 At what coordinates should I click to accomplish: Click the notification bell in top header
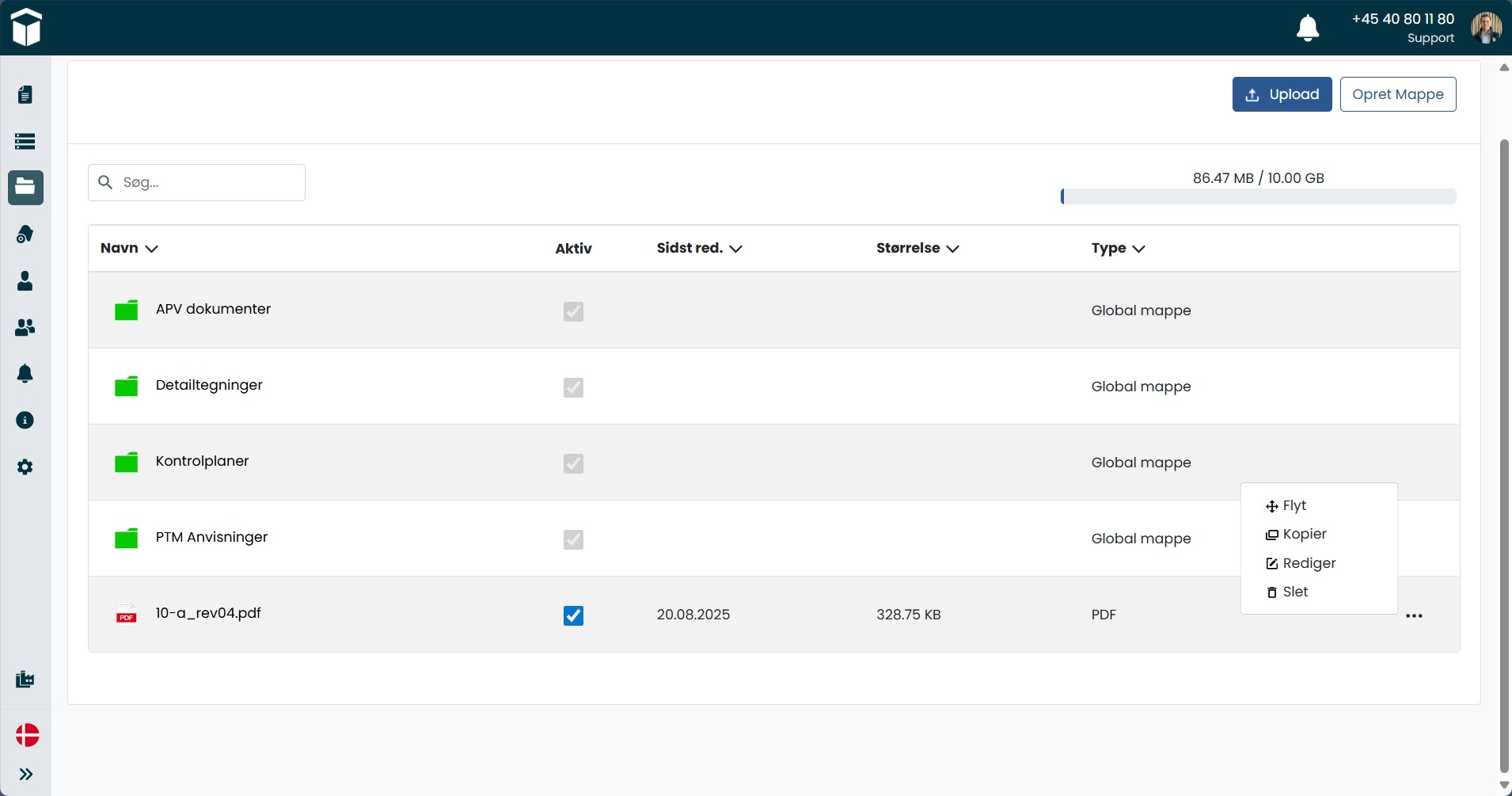[x=1307, y=28]
